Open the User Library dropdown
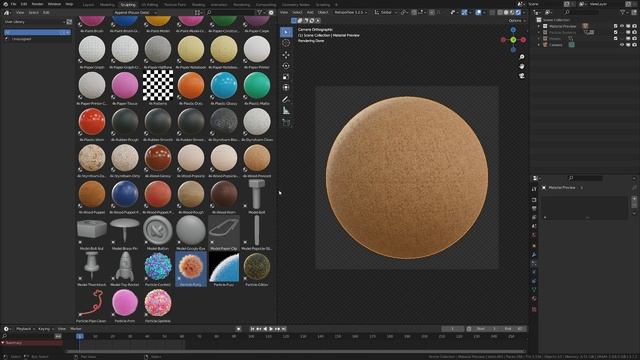The width and height of the screenshot is (640, 360). click(34, 22)
